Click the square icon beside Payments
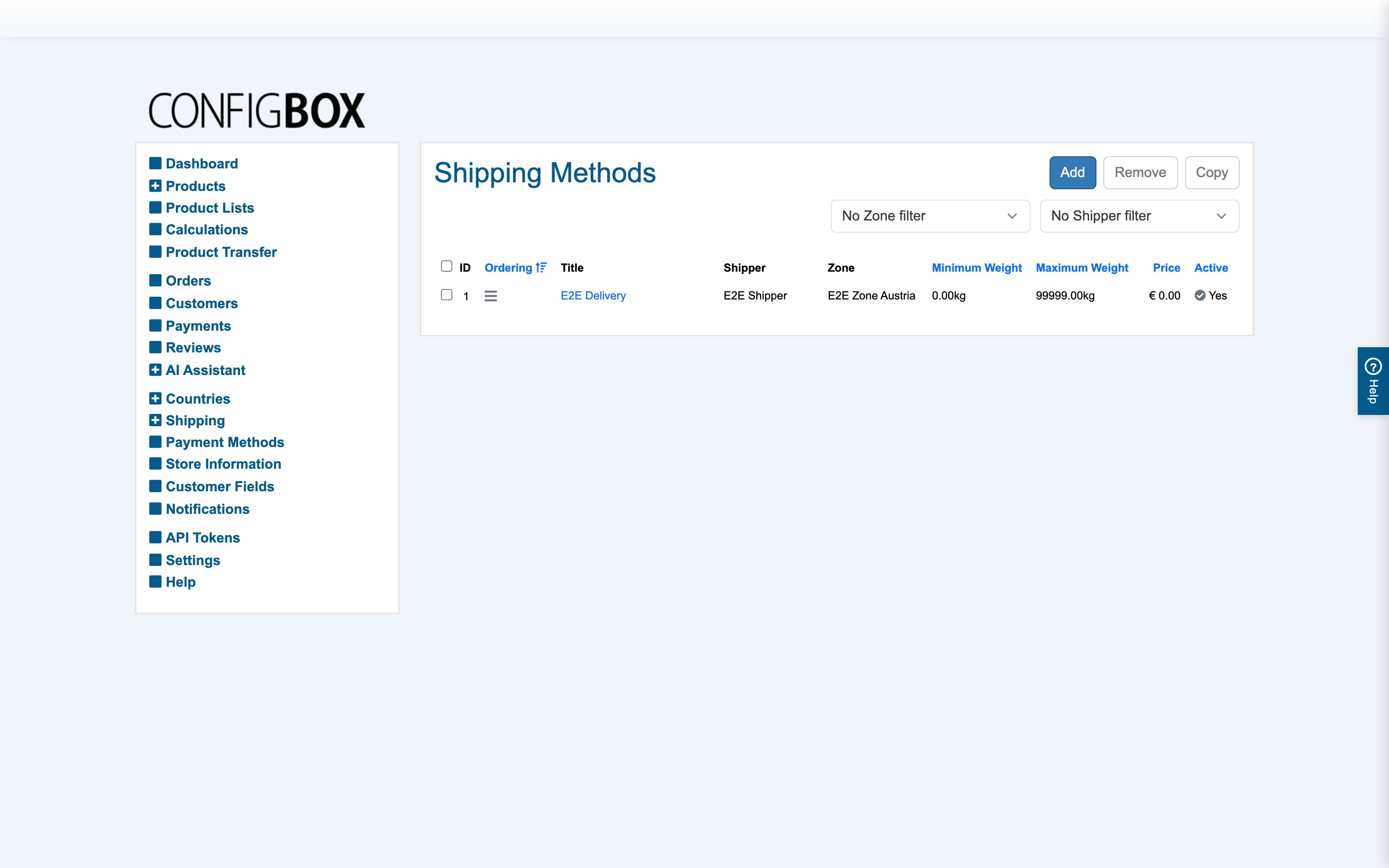 (155, 325)
